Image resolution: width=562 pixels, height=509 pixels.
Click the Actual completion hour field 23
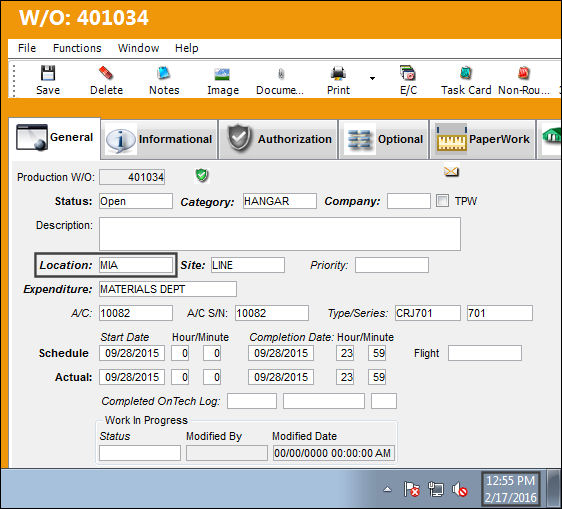345,377
